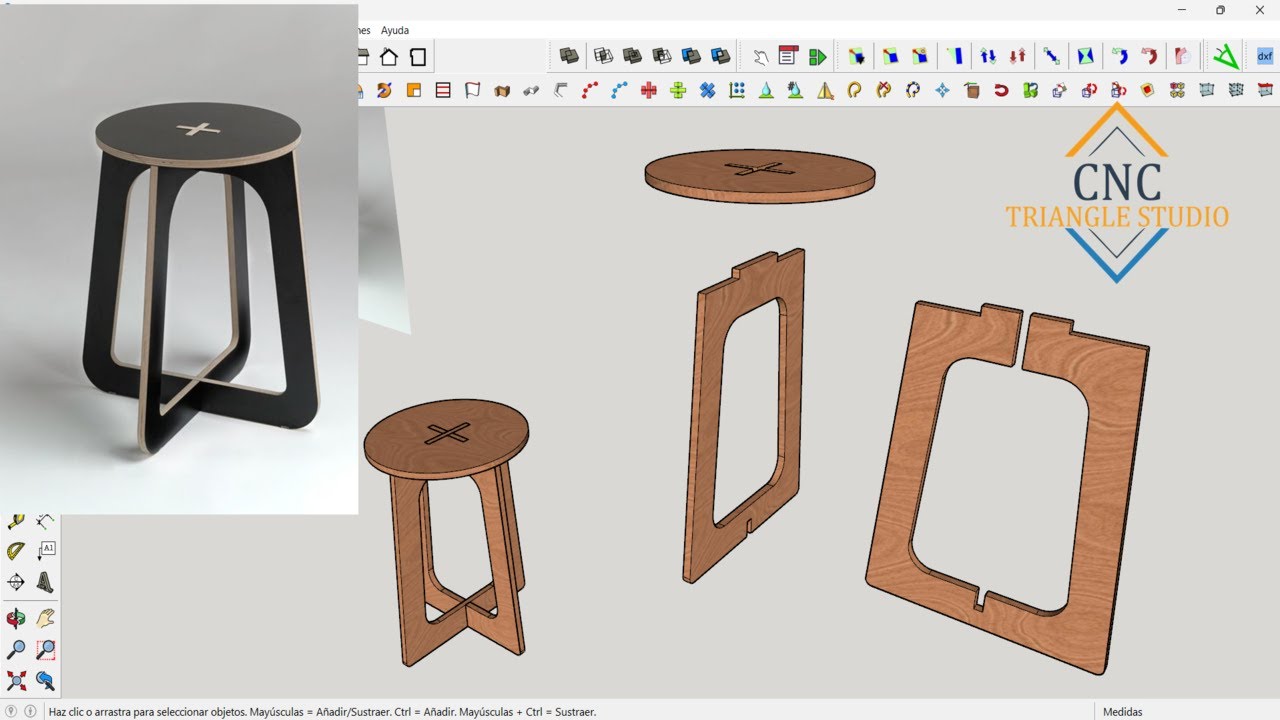The width and height of the screenshot is (1280, 720).
Task: Select the Dimension tool
Action: (46, 521)
